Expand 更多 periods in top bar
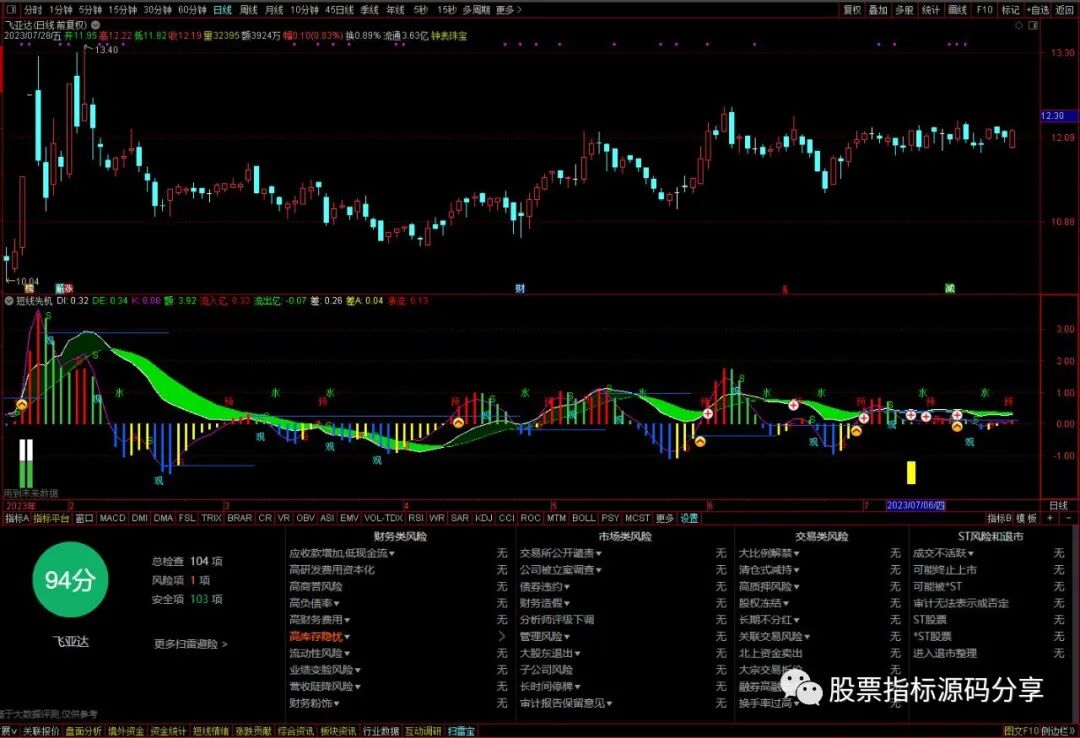The image size is (1080, 738). coord(508,10)
